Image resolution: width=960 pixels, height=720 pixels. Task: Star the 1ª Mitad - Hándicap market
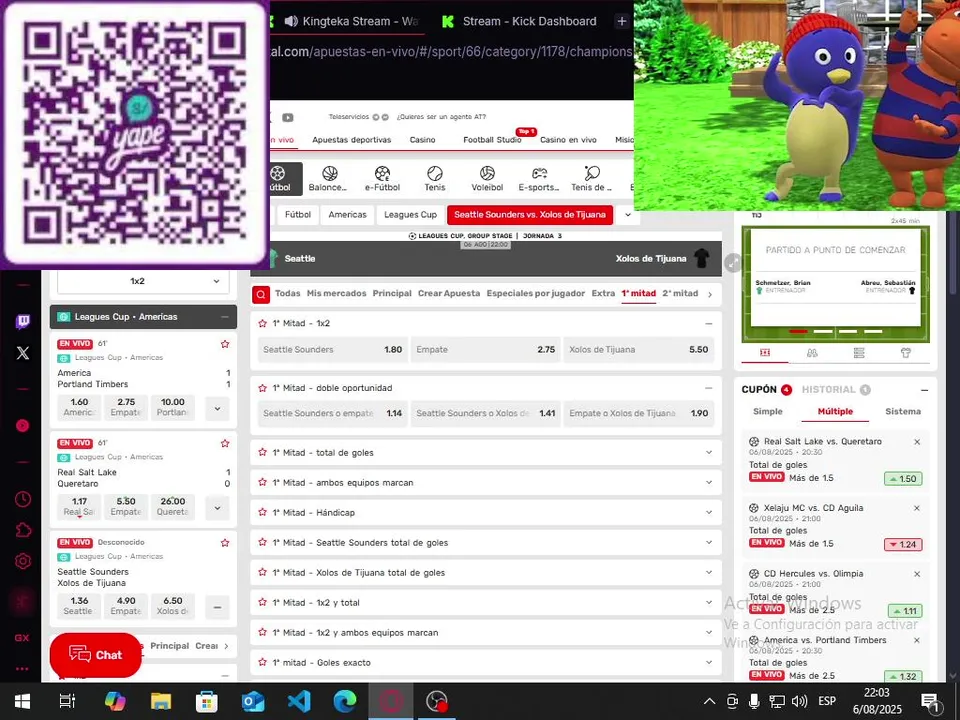(263, 512)
